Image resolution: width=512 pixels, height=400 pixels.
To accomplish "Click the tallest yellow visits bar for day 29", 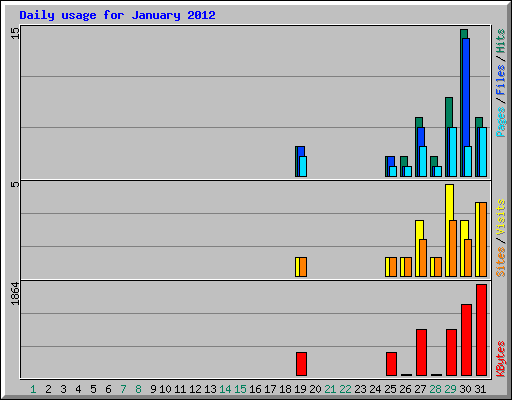I will (x=449, y=203).
